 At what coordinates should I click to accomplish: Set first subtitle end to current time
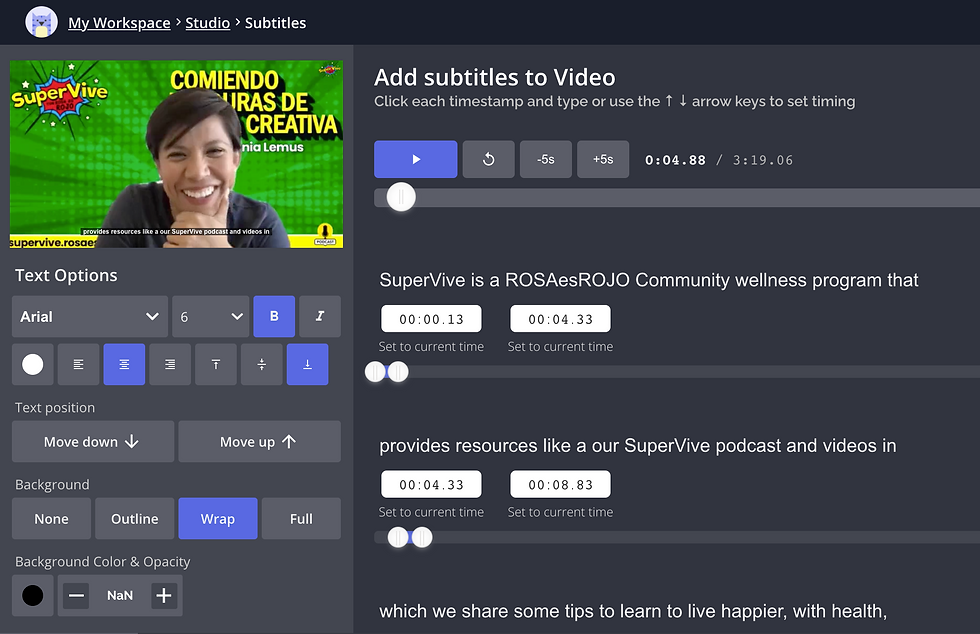(560, 346)
